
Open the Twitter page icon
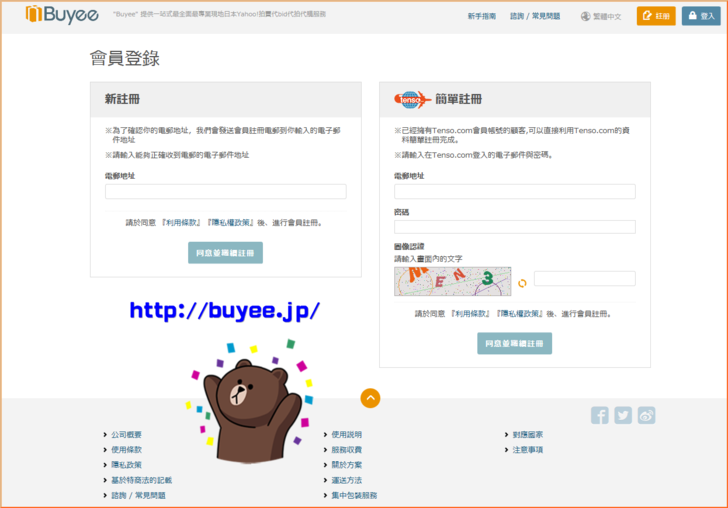click(x=623, y=415)
